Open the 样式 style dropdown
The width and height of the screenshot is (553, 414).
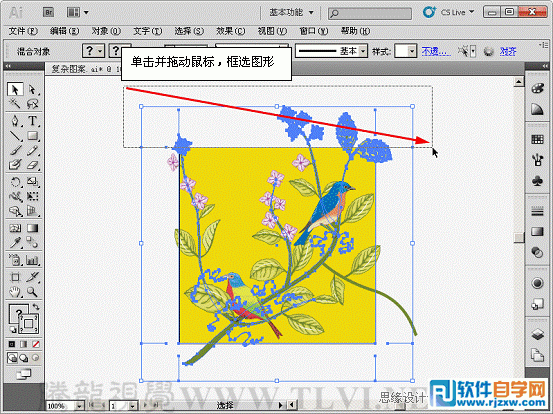[x=406, y=51]
